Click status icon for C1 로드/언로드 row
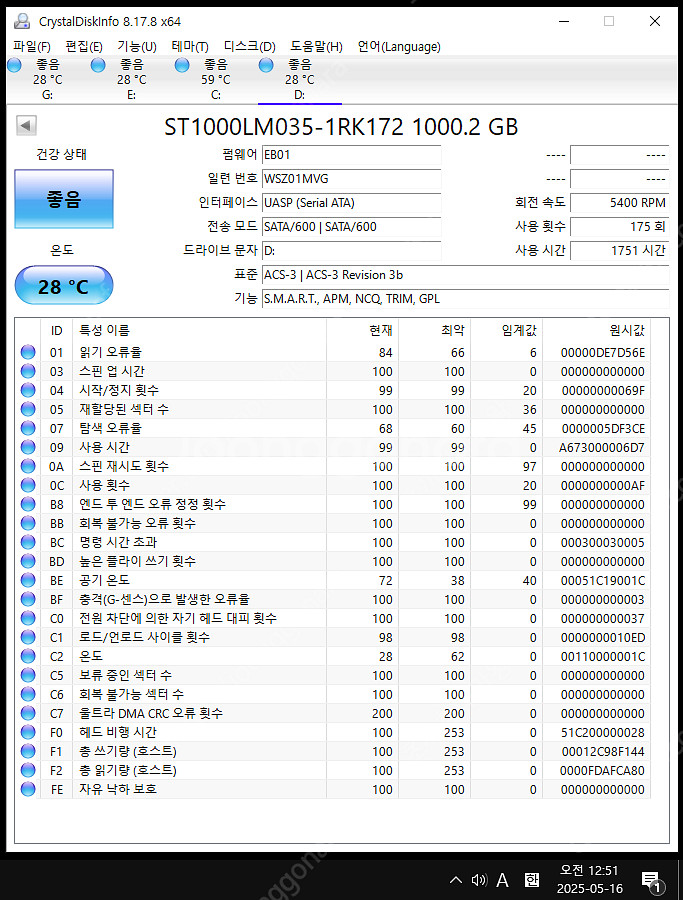The image size is (683, 900). [x=28, y=637]
